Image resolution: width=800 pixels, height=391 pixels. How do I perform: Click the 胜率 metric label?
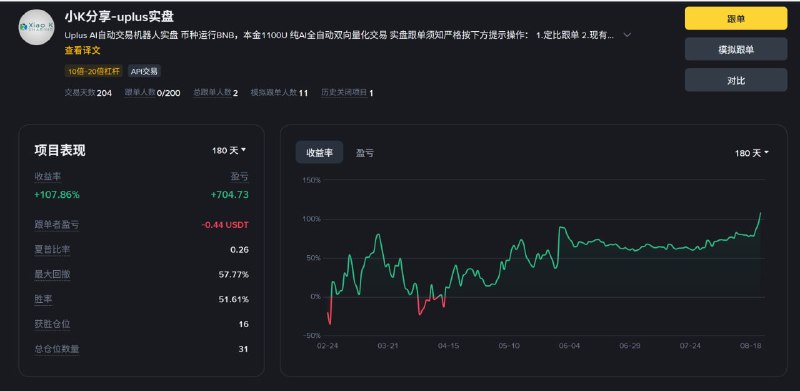tap(43, 299)
